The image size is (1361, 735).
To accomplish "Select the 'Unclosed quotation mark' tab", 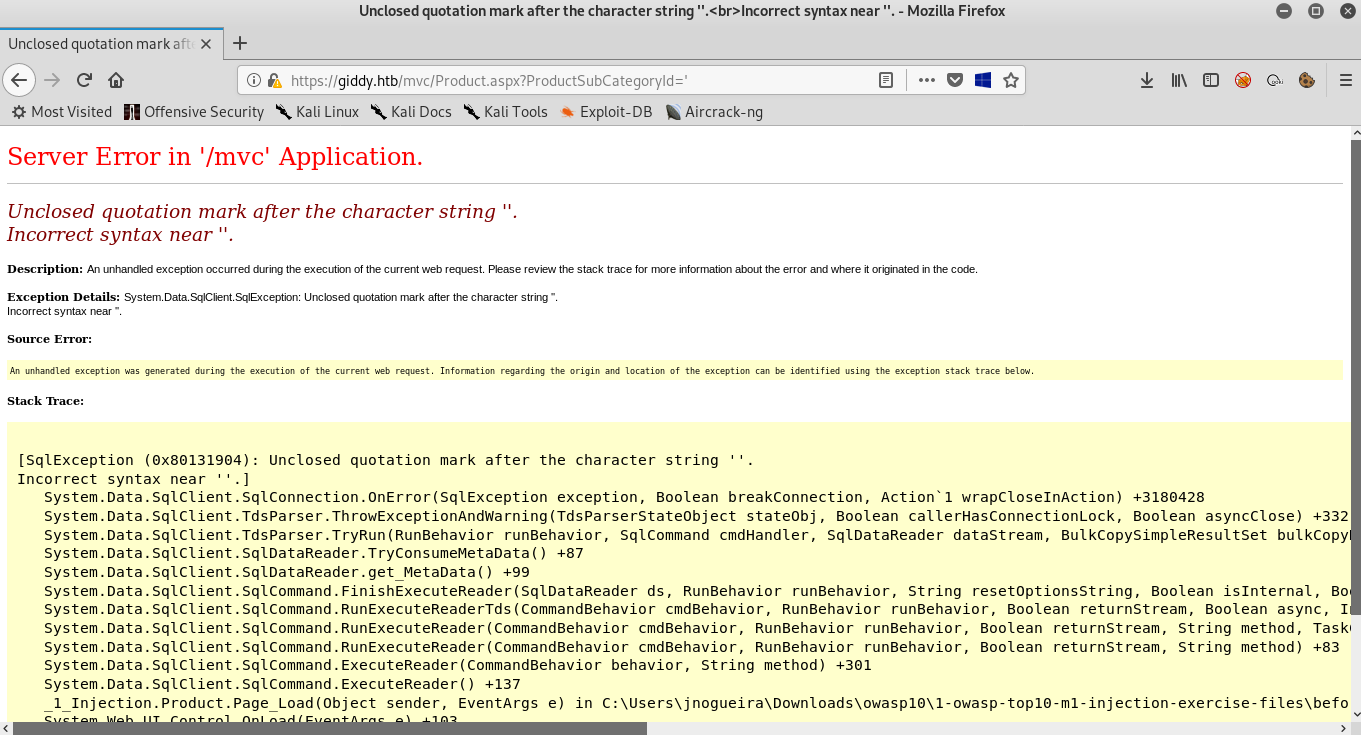I will (100, 44).
